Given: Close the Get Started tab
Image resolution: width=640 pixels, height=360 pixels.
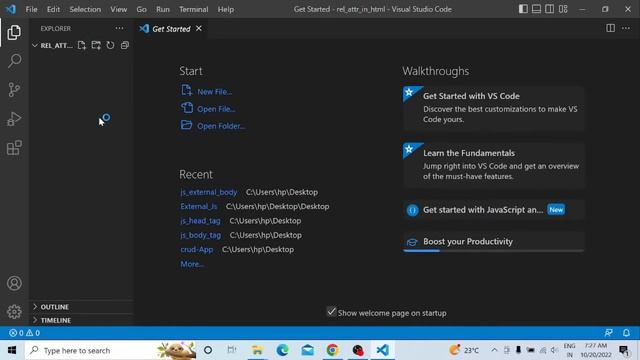Looking at the screenshot, I should click(x=199, y=29).
